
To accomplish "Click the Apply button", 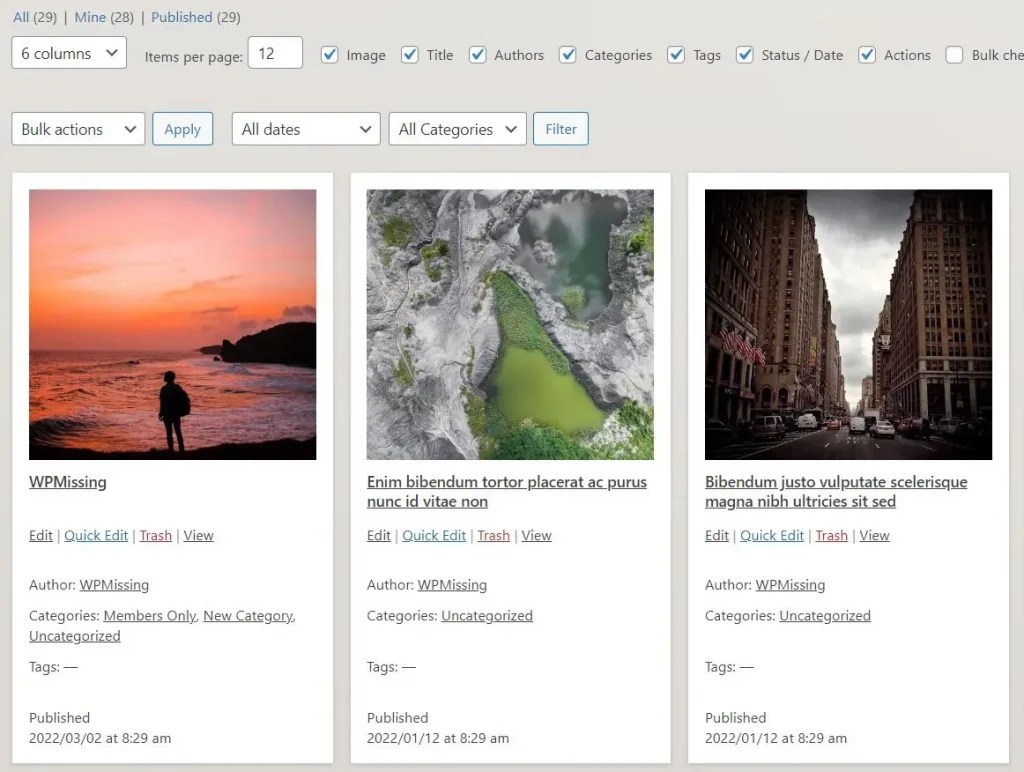I will (x=182, y=129).
